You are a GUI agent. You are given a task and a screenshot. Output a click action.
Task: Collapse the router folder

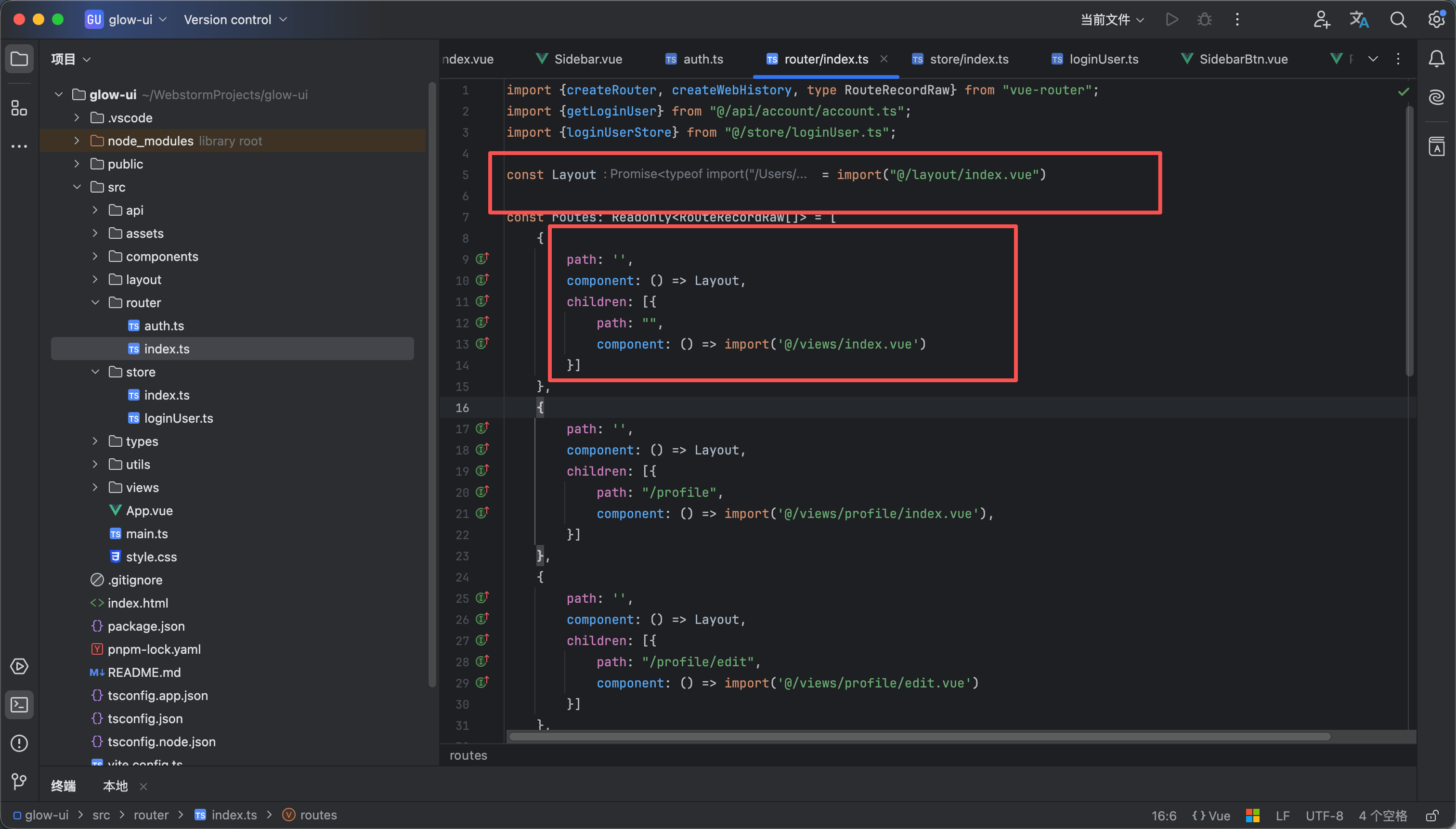[x=95, y=302]
